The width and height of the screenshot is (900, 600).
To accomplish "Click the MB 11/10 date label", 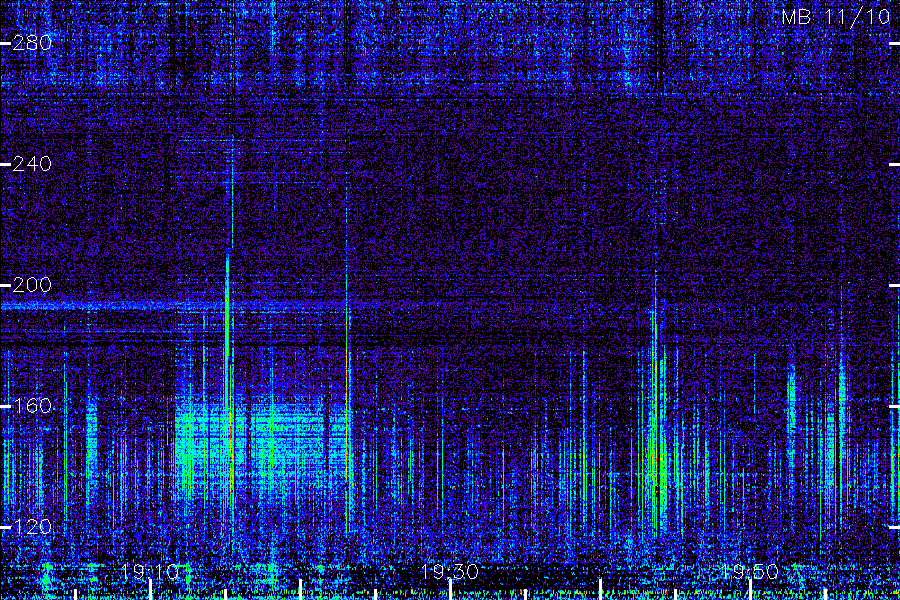I will (836, 17).
